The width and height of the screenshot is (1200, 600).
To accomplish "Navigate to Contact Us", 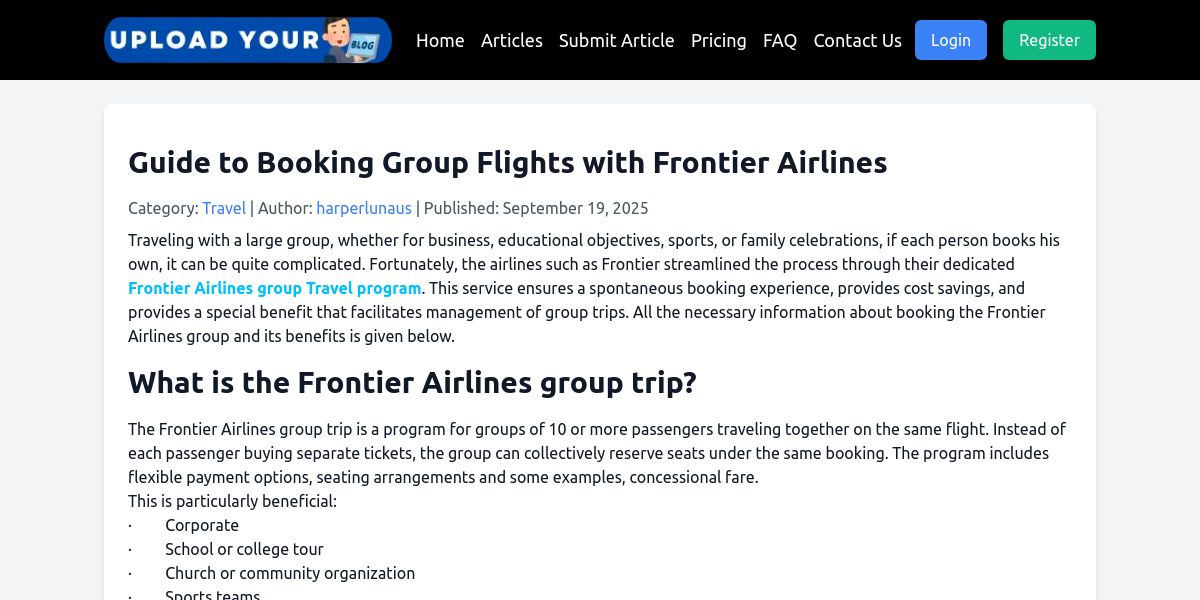I will click(x=857, y=40).
